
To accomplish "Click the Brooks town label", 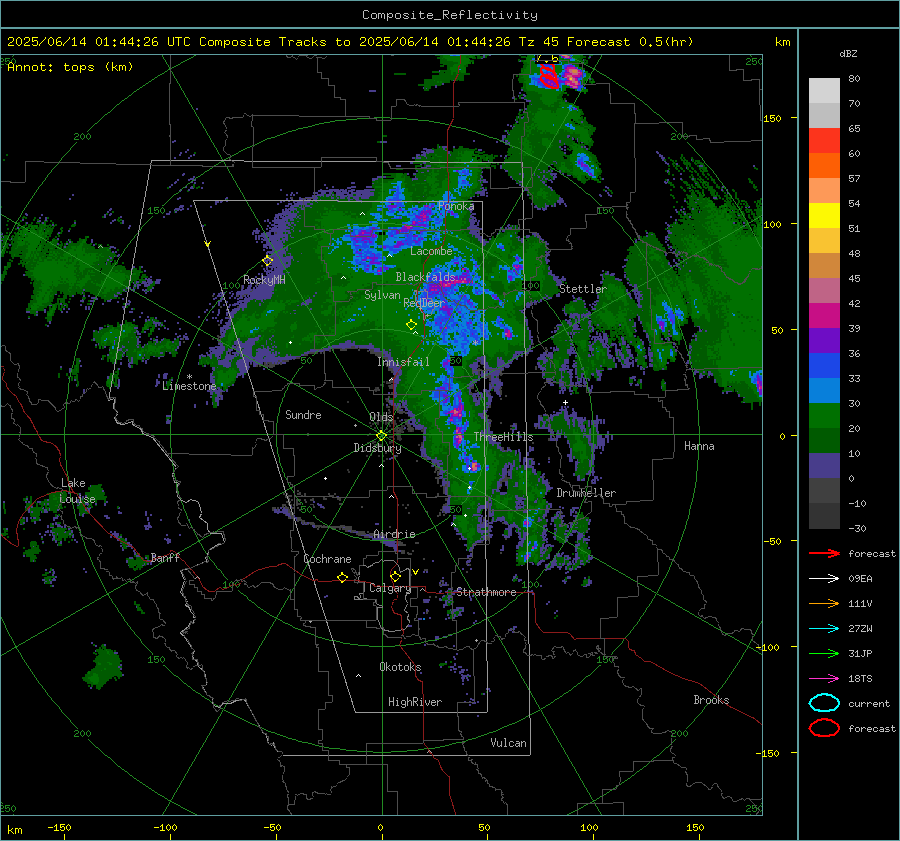I will [x=711, y=700].
